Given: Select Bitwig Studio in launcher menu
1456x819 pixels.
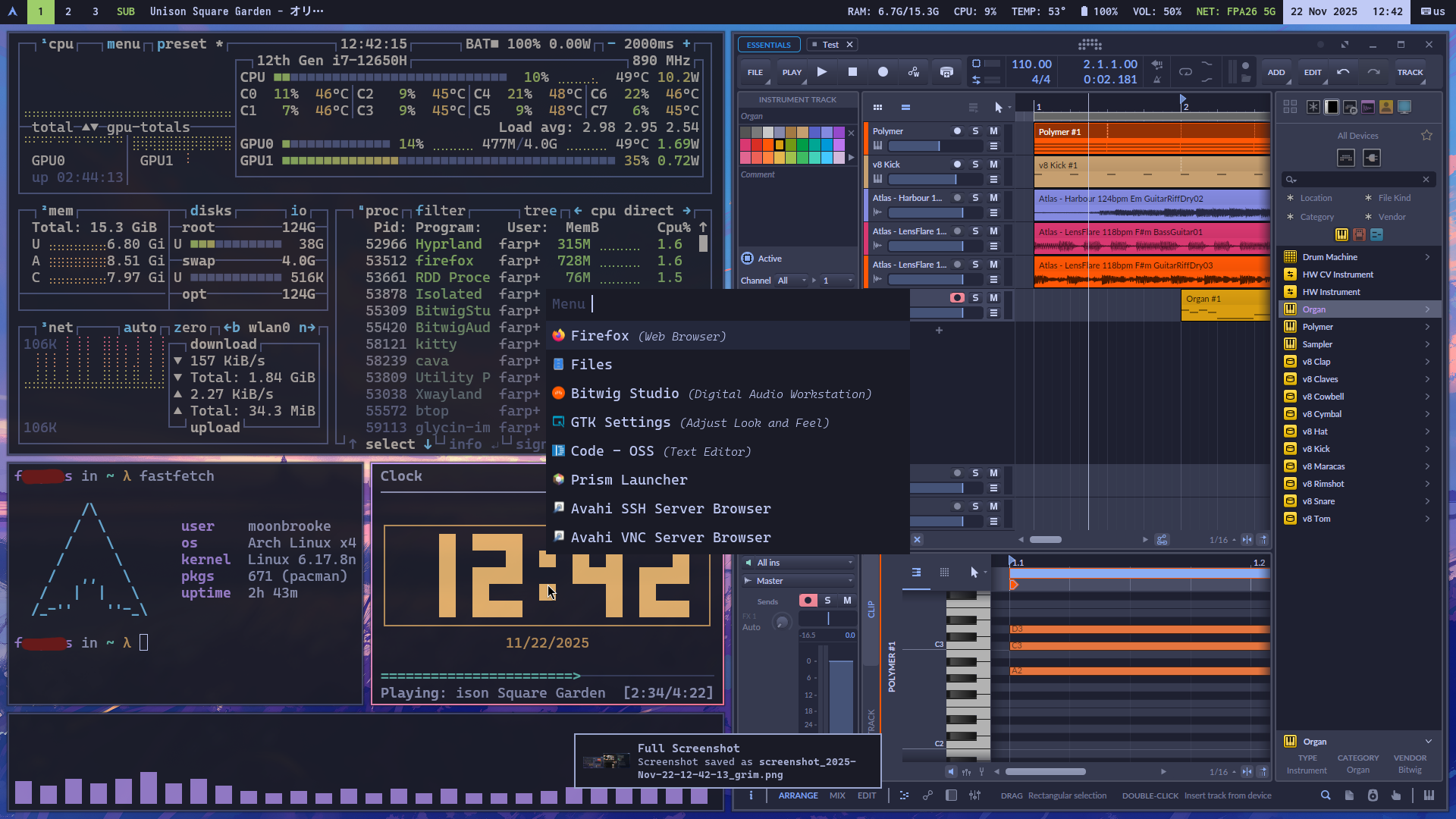Looking at the screenshot, I should click(x=624, y=394).
